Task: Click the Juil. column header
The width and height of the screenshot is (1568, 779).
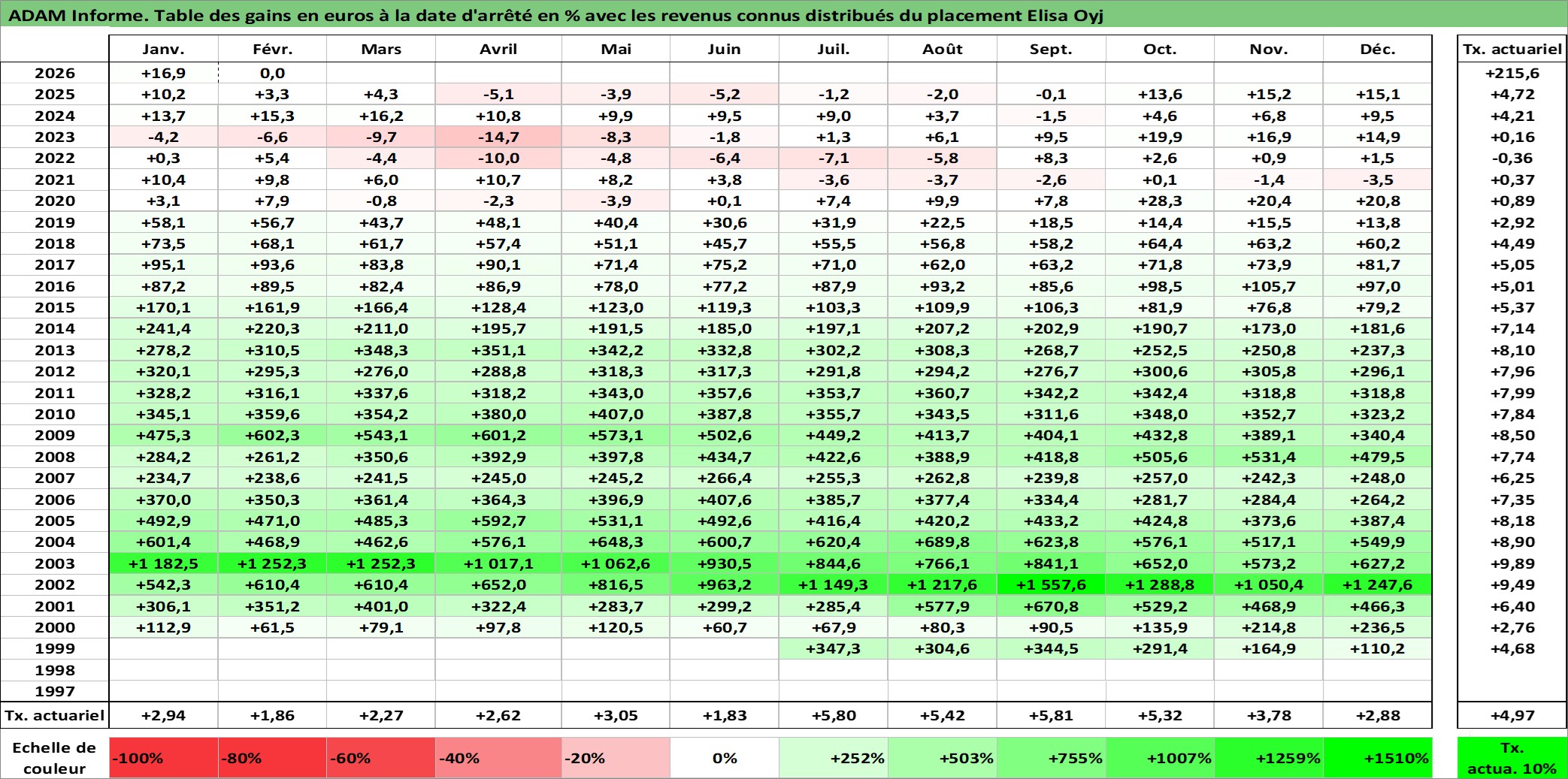Action: [x=834, y=49]
